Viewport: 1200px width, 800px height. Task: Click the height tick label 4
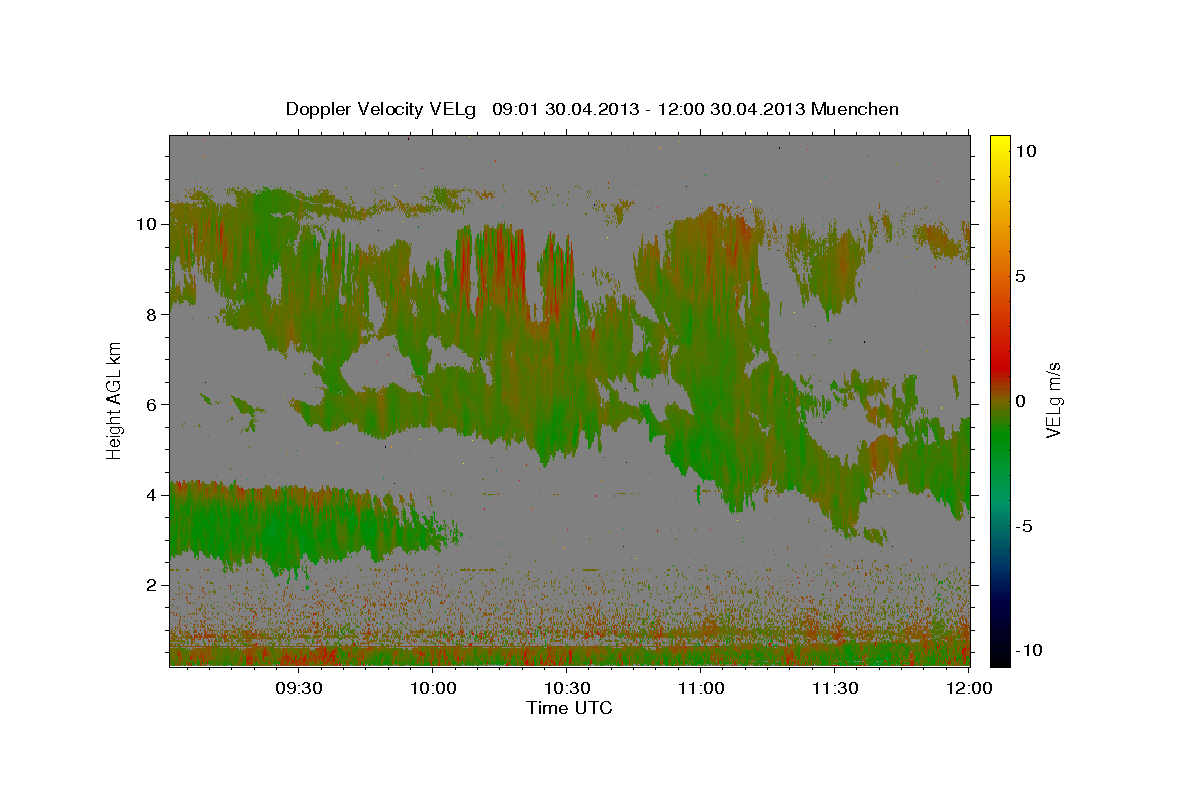coord(152,495)
